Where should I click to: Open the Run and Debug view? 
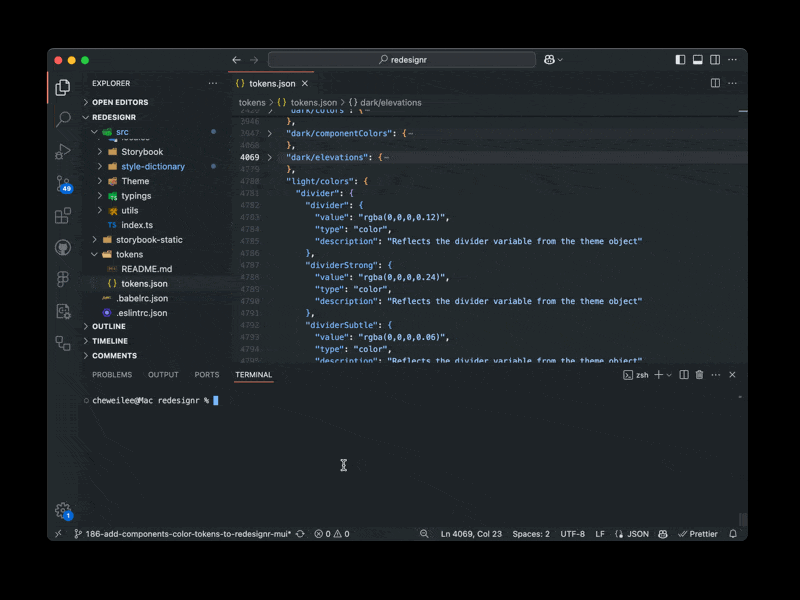[x=63, y=151]
